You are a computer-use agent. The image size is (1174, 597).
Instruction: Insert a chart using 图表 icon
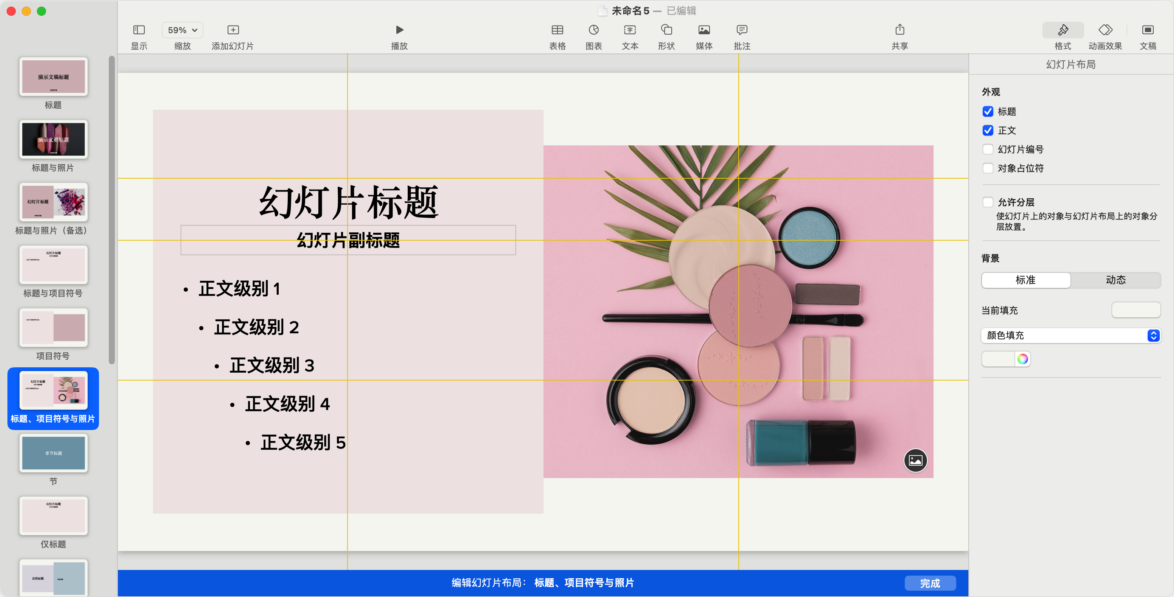tap(594, 30)
